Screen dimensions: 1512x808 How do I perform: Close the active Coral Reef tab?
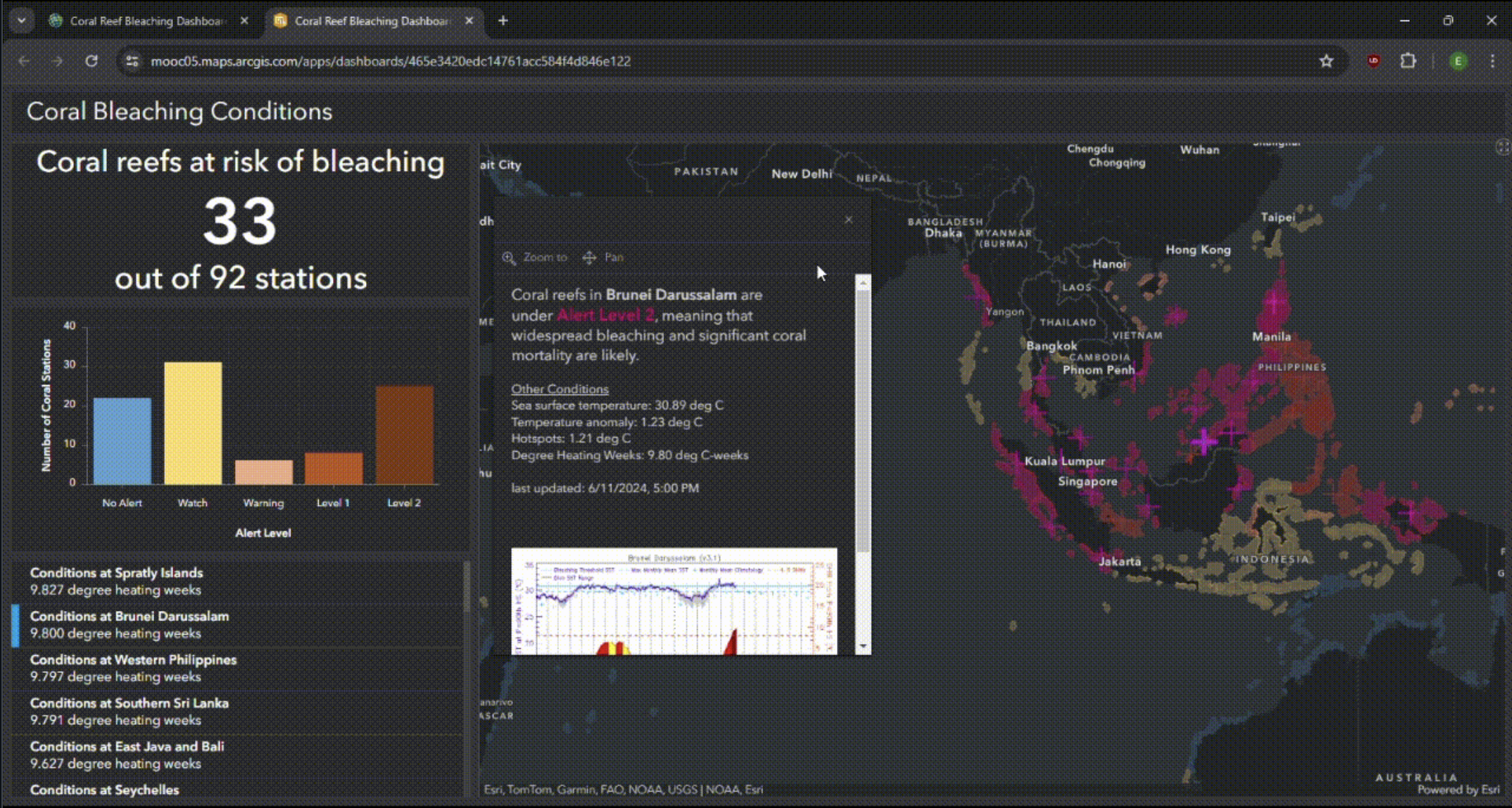[x=469, y=21]
